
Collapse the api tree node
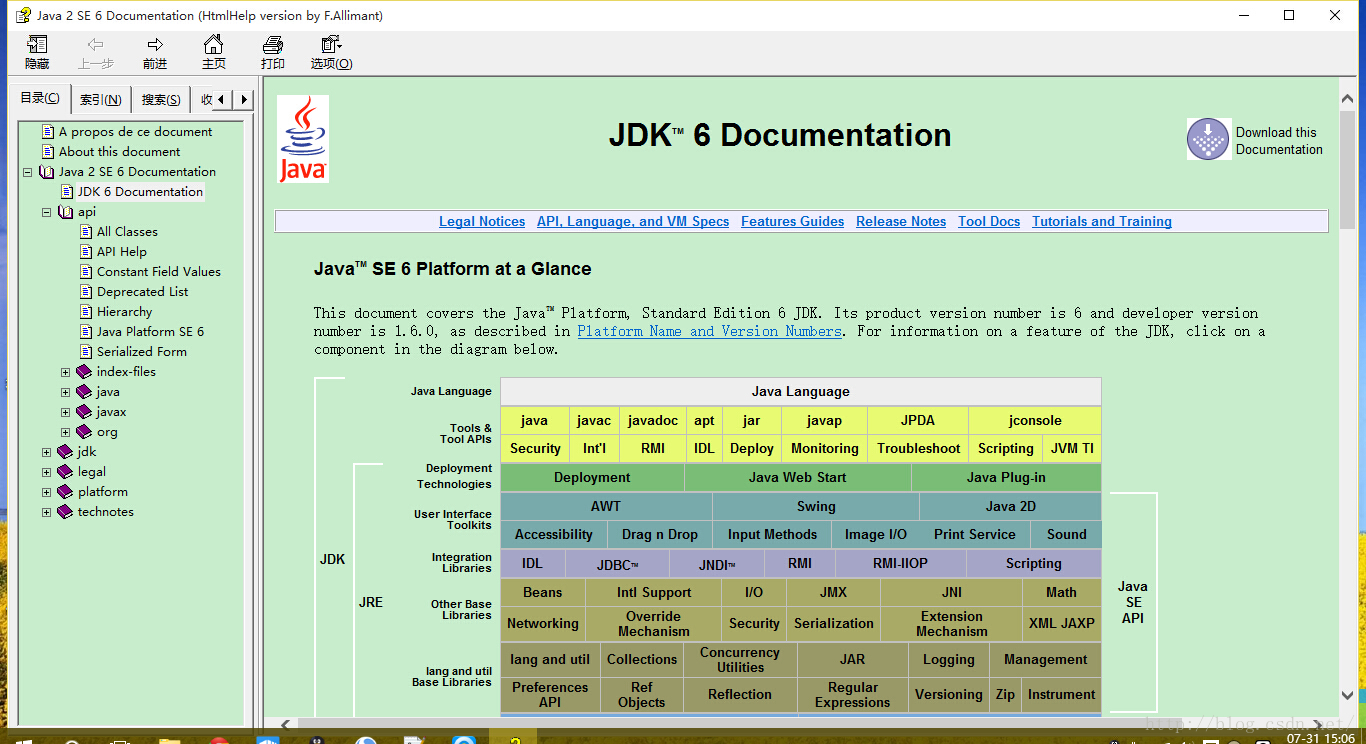coord(46,212)
